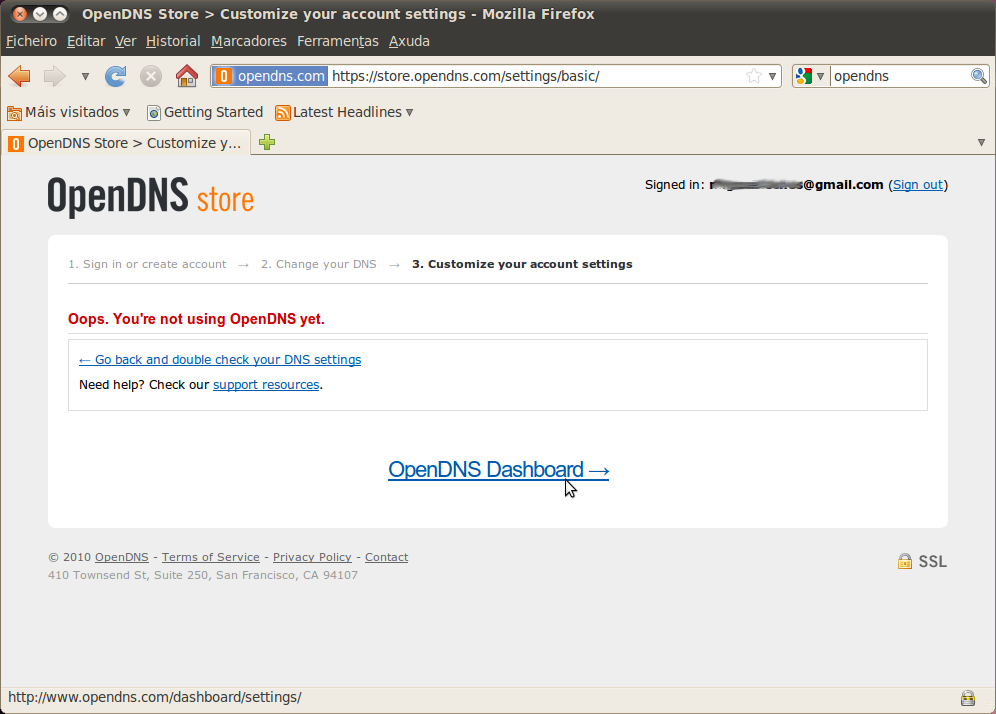Open the back/forward history dropdown arrow
This screenshot has width=996, height=714.
click(85, 77)
